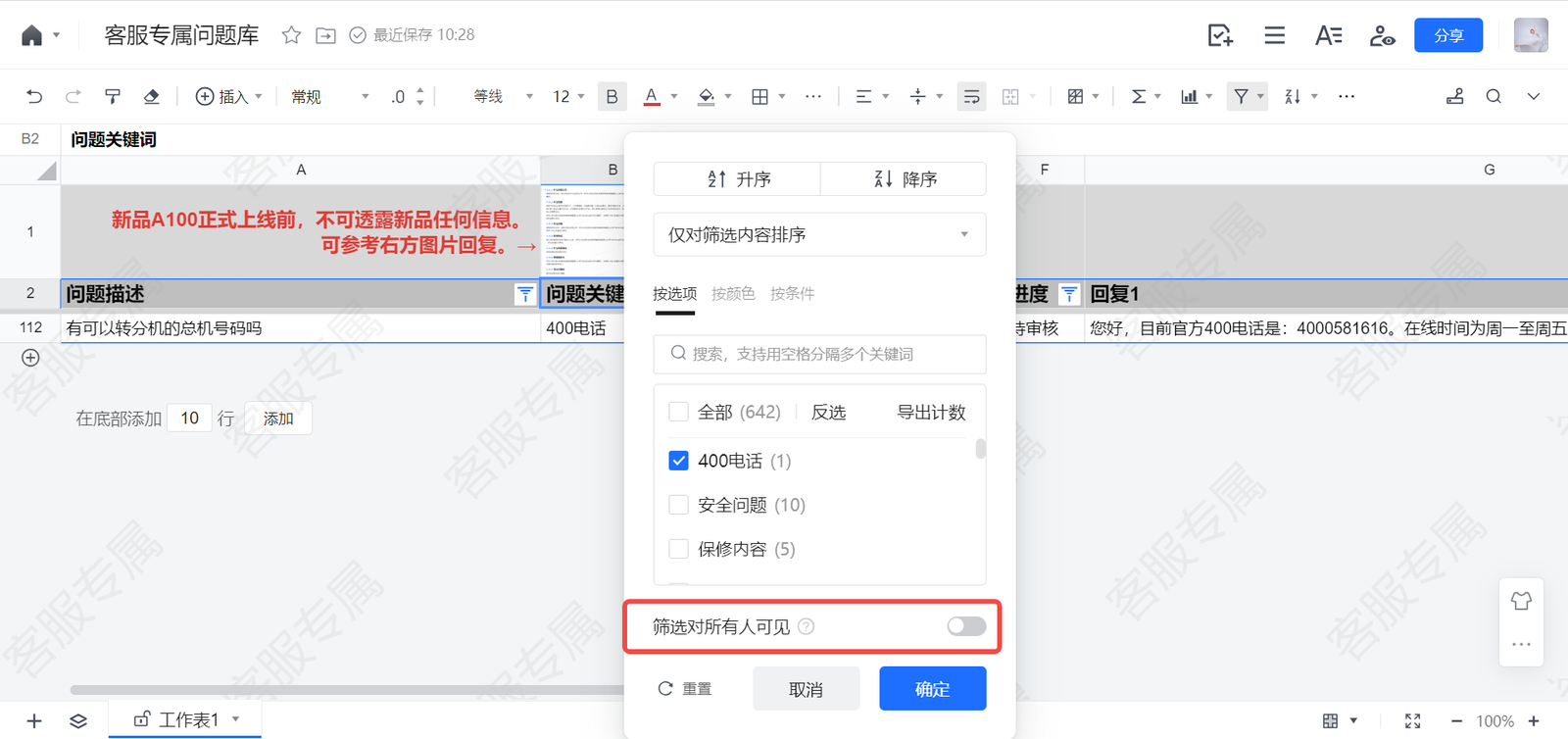Image resolution: width=1568 pixels, height=739 pixels.
Task: Open the font size 12 dropdown
Action: (568, 96)
